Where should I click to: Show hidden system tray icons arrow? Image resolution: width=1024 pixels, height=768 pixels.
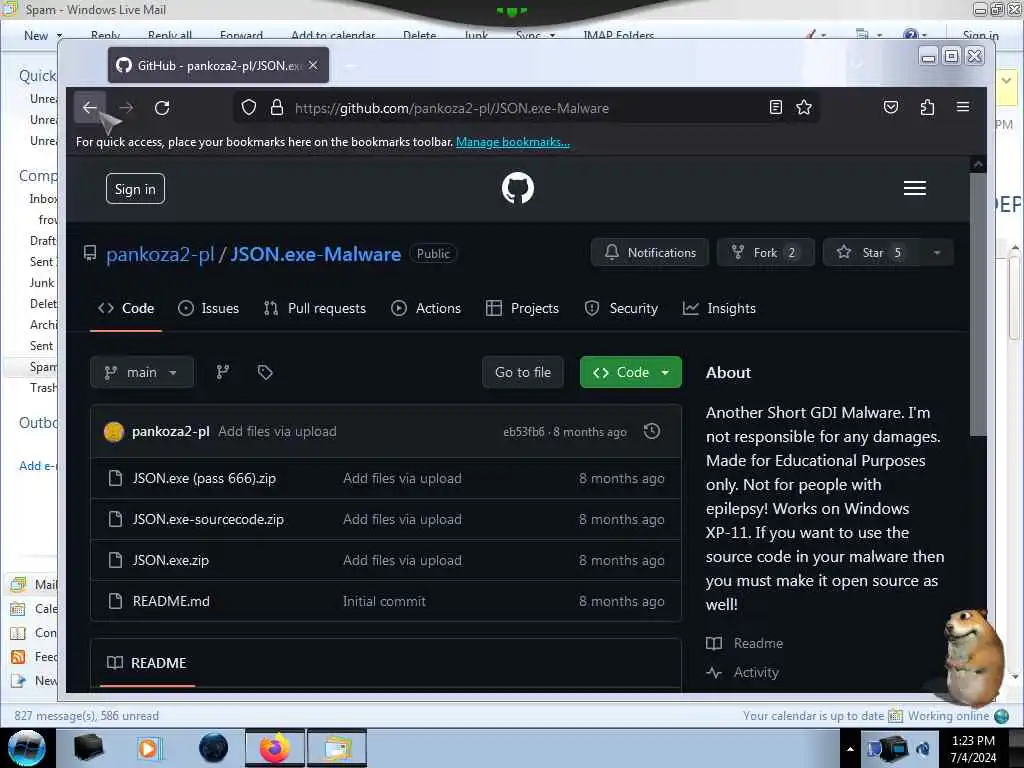pos(850,749)
